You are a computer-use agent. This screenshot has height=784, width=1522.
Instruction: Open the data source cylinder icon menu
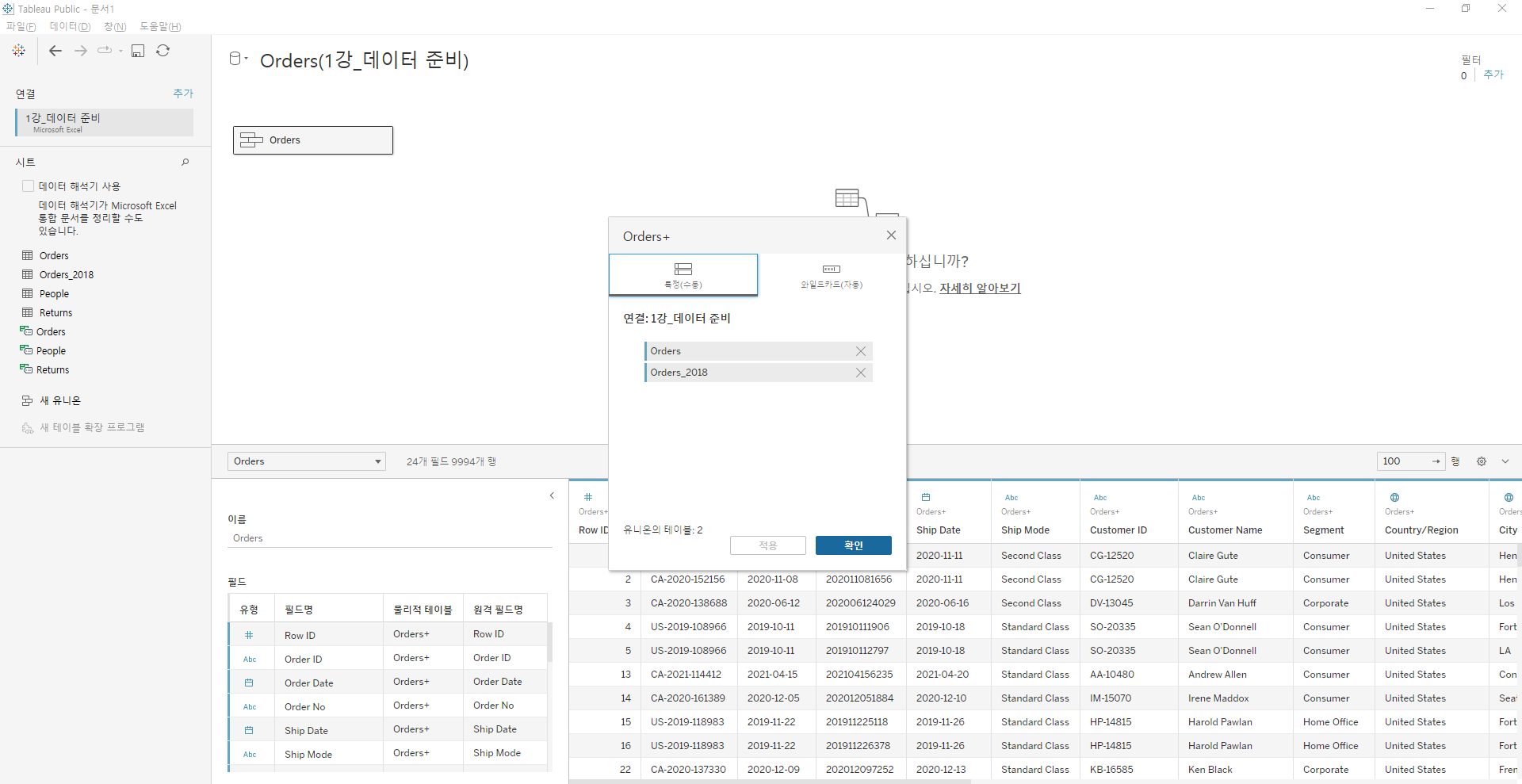click(237, 59)
